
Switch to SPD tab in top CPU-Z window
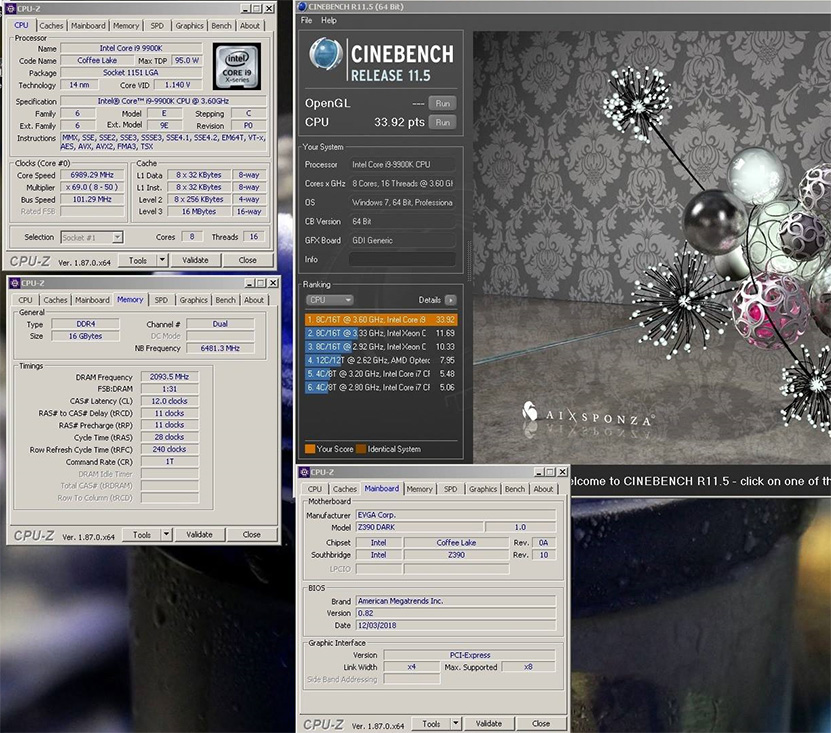(157, 25)
